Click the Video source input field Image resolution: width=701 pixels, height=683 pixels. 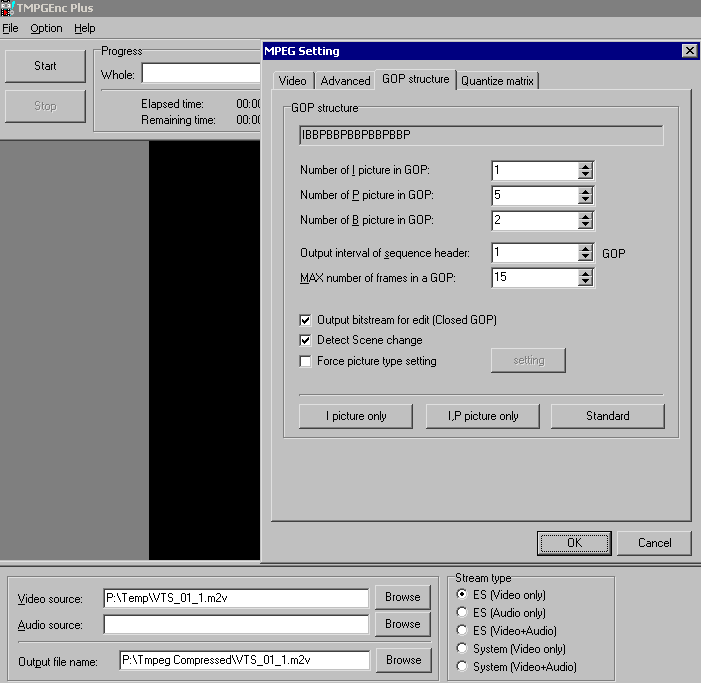coord(236,598)
